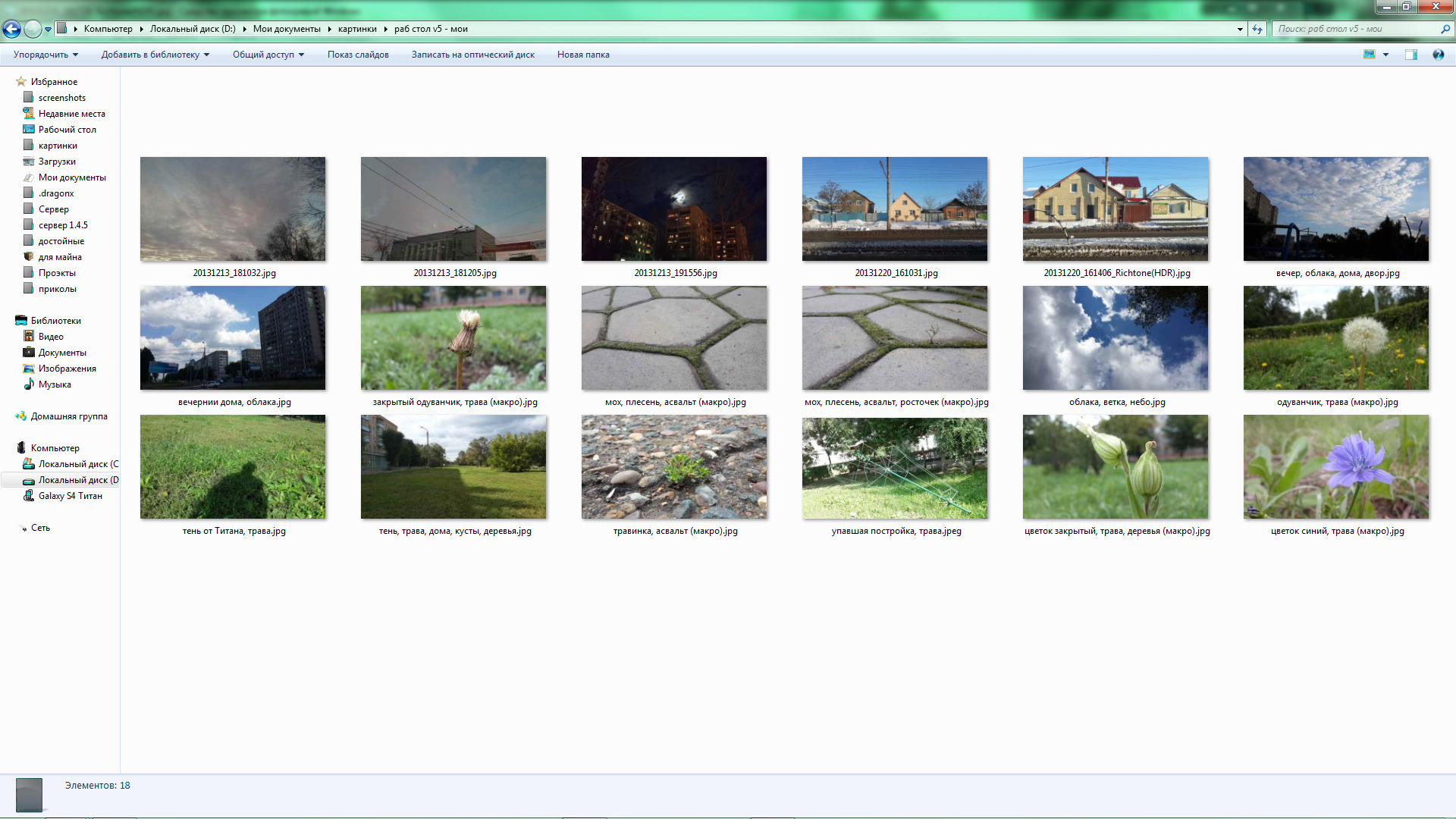Click the Новая папка button
The width and height of the screenshot is (1456, 819).
pos(583,55)
